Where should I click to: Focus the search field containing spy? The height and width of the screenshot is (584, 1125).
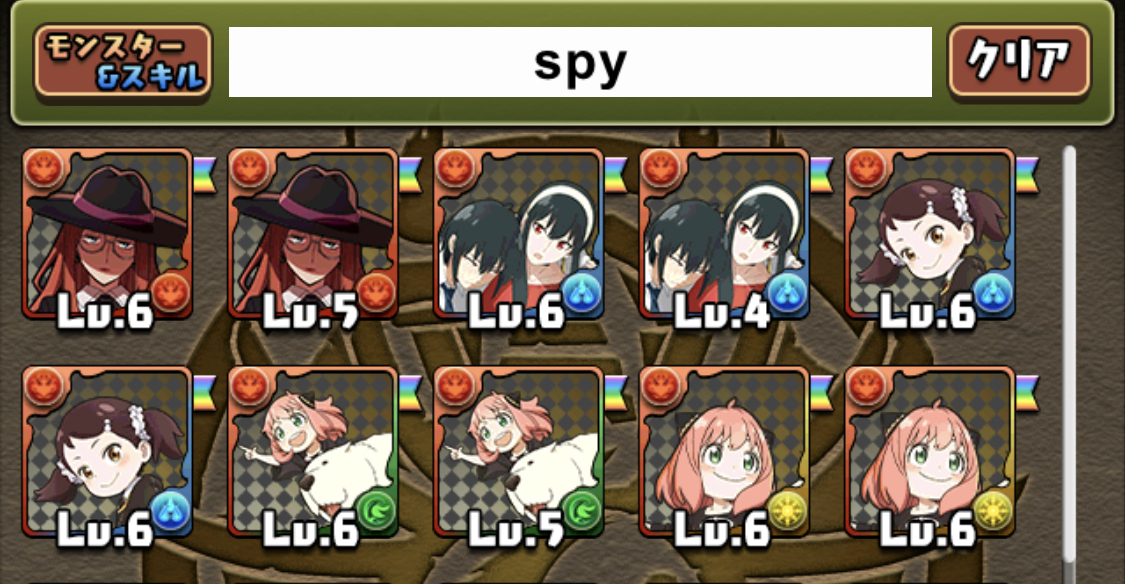[x=580, y=62]
